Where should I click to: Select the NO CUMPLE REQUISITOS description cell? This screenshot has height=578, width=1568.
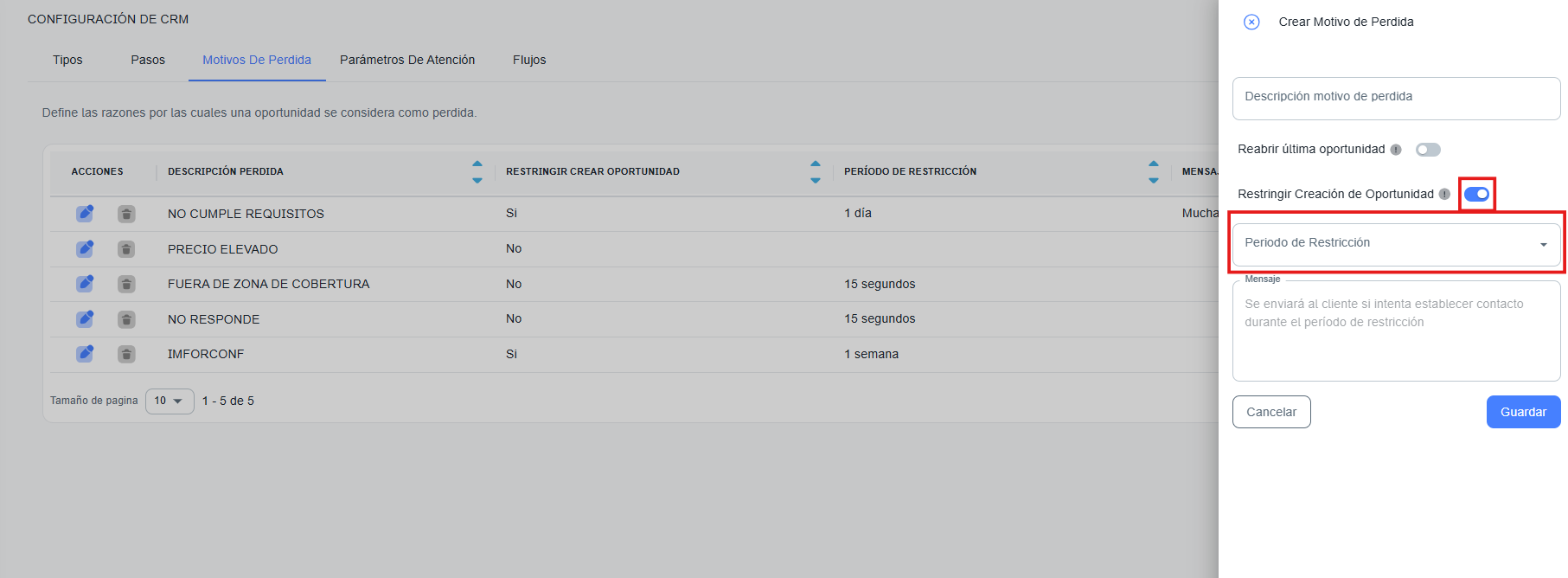[246, 214]
